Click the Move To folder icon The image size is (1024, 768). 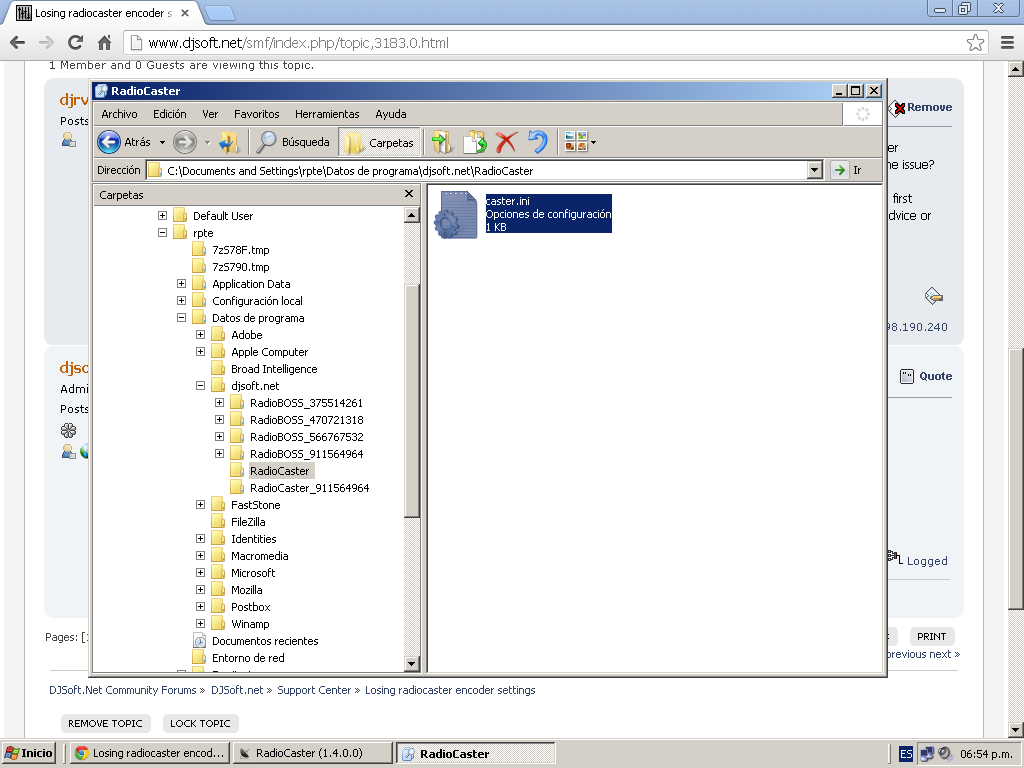tap(442, 143)
